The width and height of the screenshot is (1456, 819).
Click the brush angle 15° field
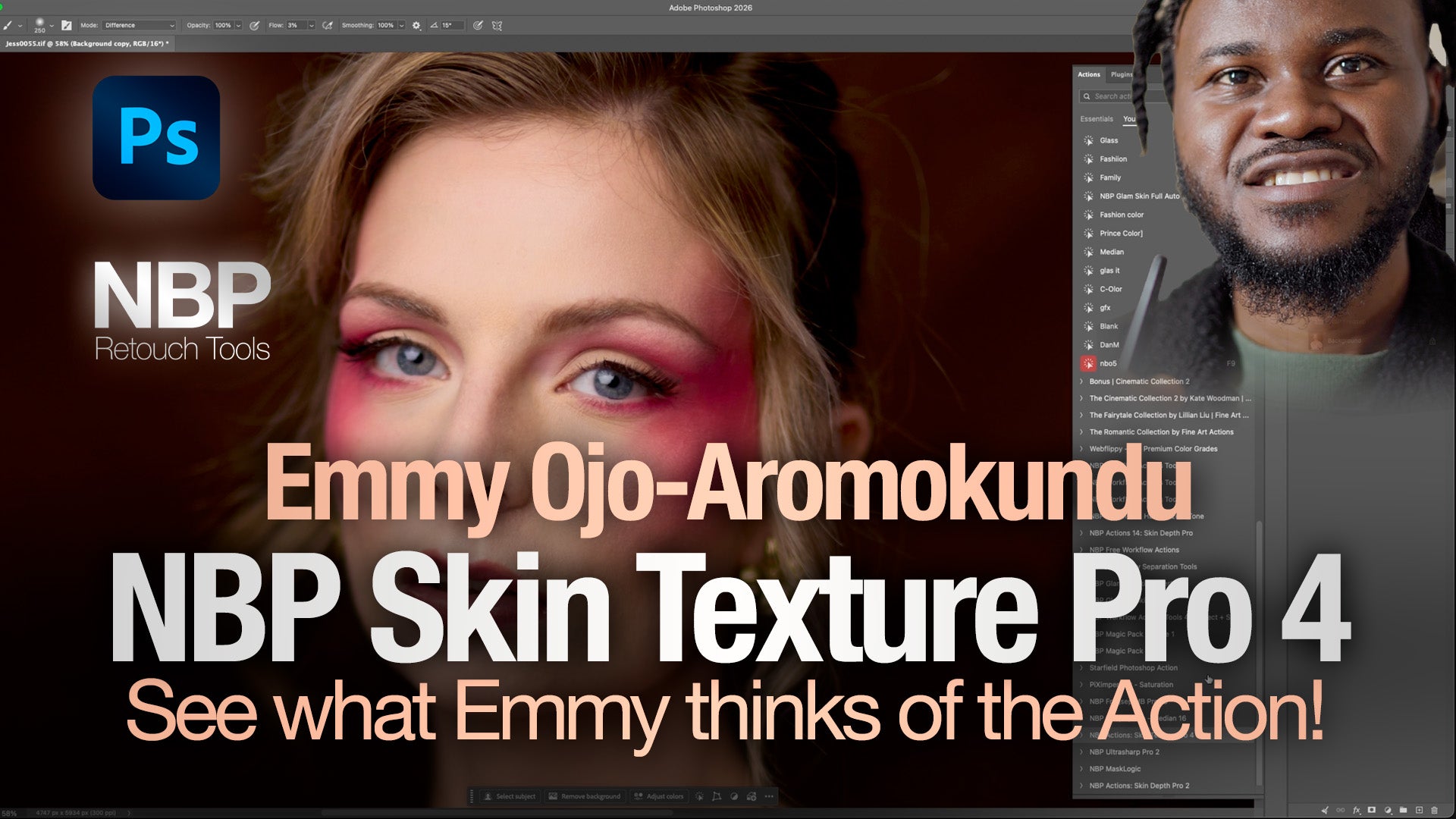(452, 25)
